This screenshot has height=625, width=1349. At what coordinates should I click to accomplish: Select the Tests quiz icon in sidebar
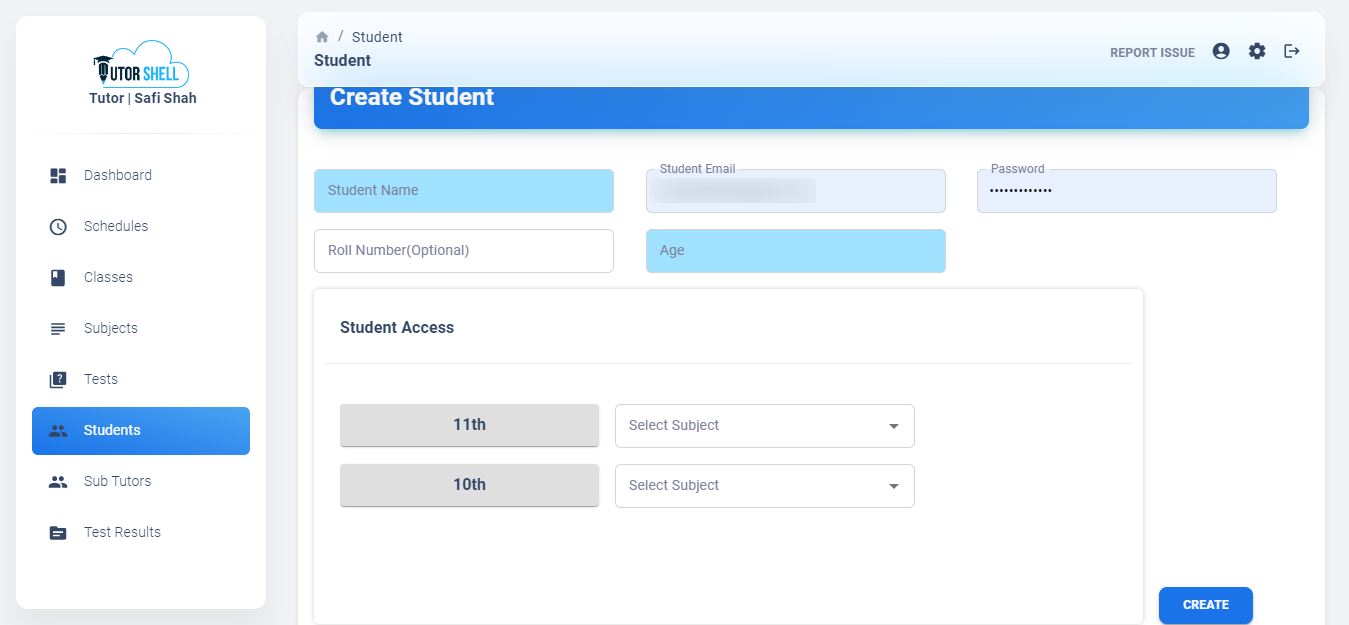(x=58, y=379)
